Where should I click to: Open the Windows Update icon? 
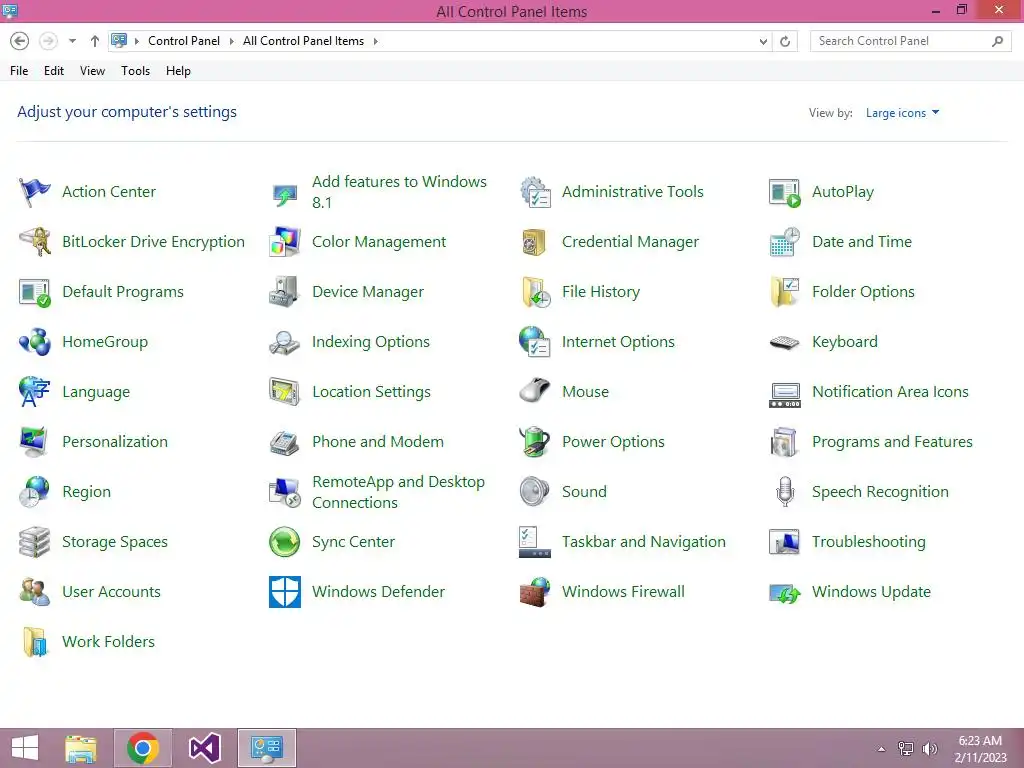pyautogui.click(x=785, y=592)
